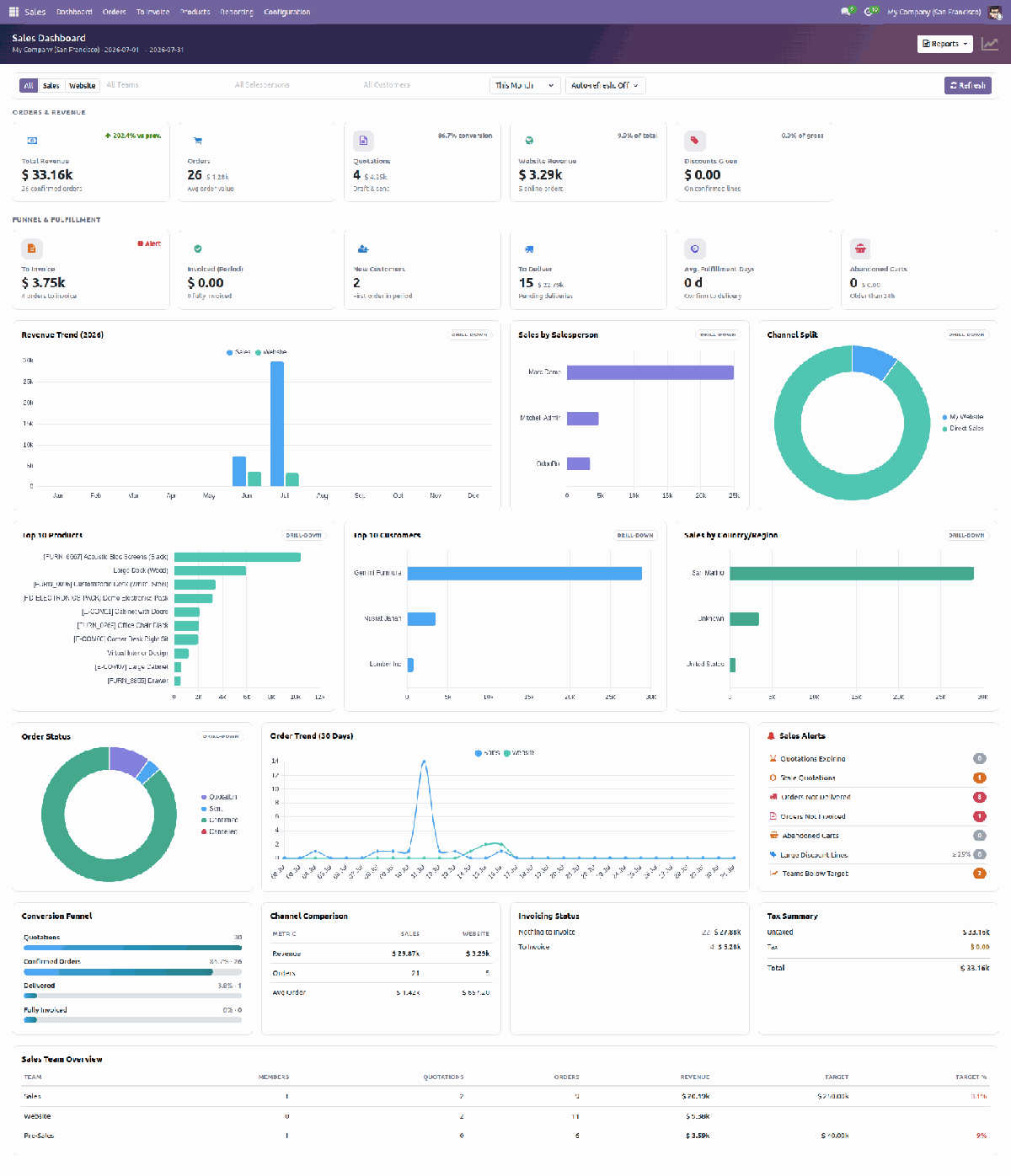
Task: Open the Reports dropdown button
Action: tap(945, 44)
